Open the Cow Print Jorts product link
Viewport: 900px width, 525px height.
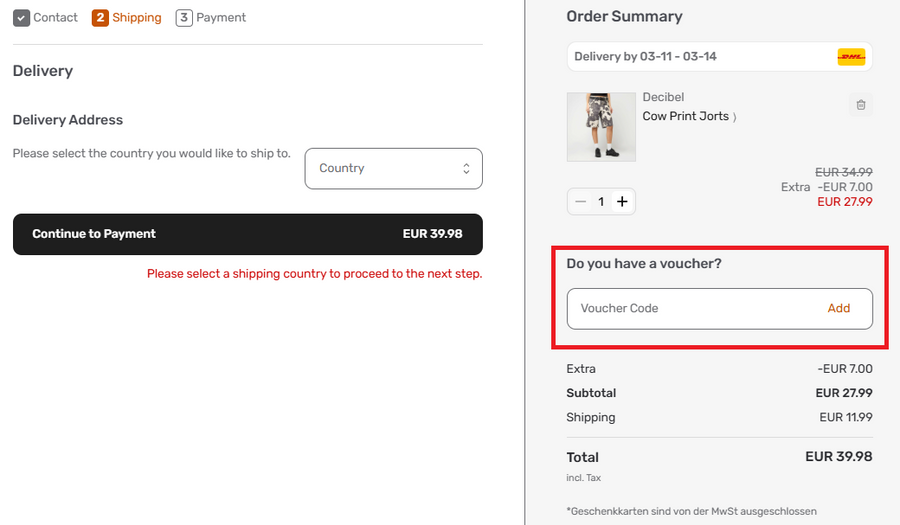(685, 116)
